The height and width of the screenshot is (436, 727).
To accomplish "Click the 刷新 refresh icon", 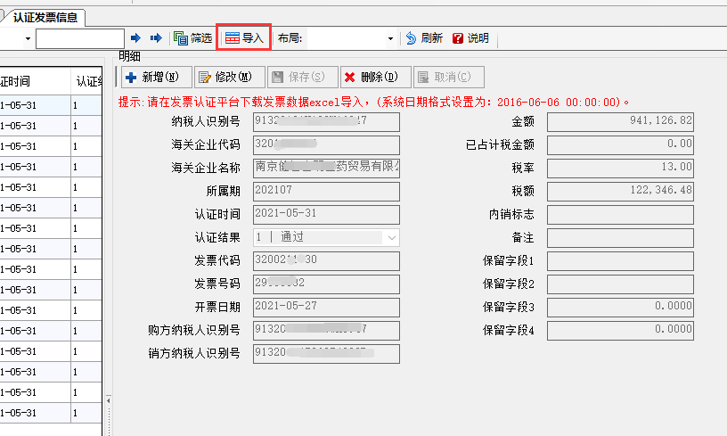I will 424,39.
